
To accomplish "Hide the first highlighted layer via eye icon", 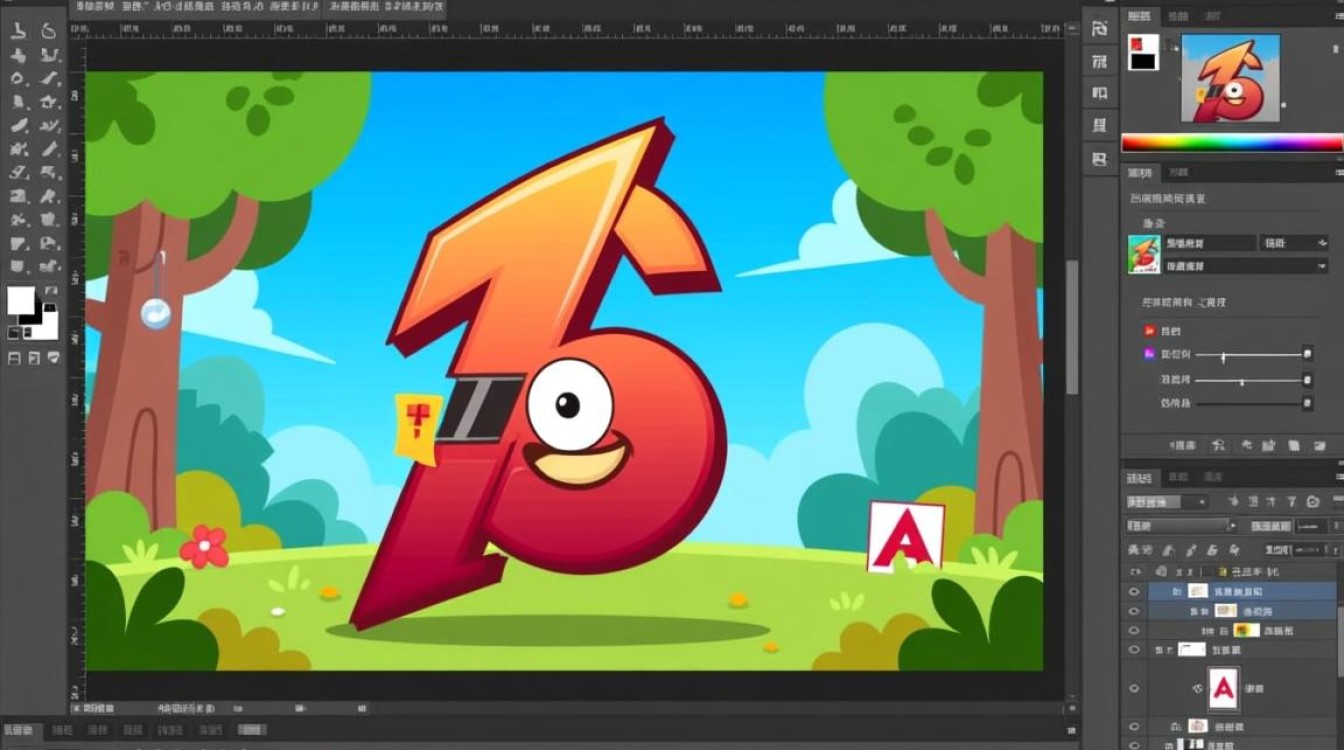I will coord(1134,592).
